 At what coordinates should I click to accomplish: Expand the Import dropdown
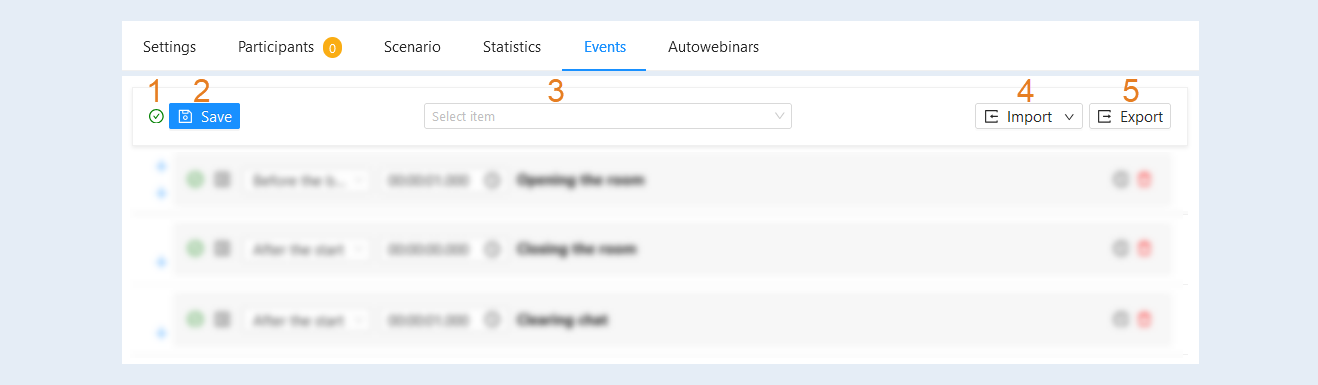click(1029, 117)
